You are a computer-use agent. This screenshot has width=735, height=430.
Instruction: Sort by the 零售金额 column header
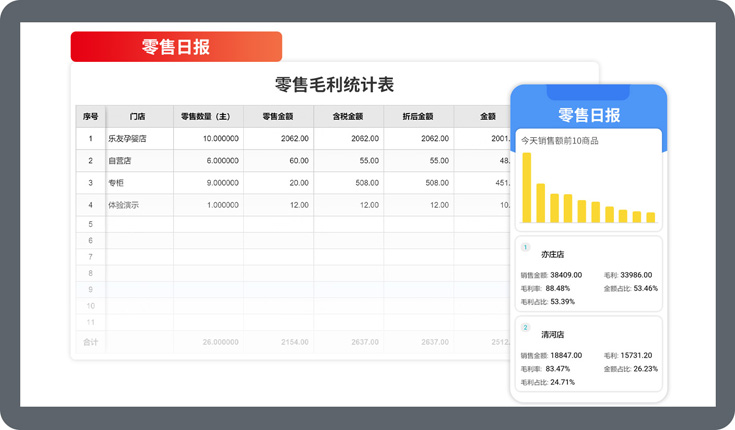(278, 116)
